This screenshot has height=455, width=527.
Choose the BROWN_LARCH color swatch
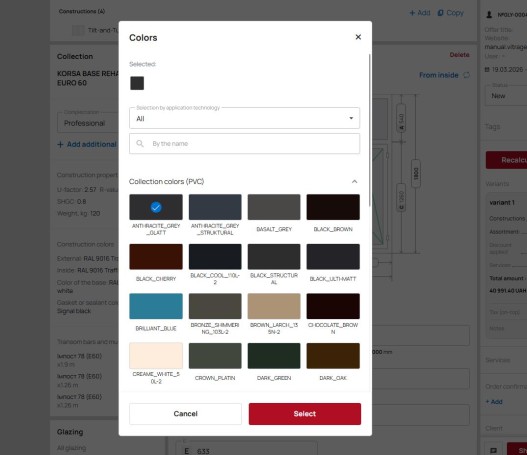pyautogui.click(x=274, y=306)
